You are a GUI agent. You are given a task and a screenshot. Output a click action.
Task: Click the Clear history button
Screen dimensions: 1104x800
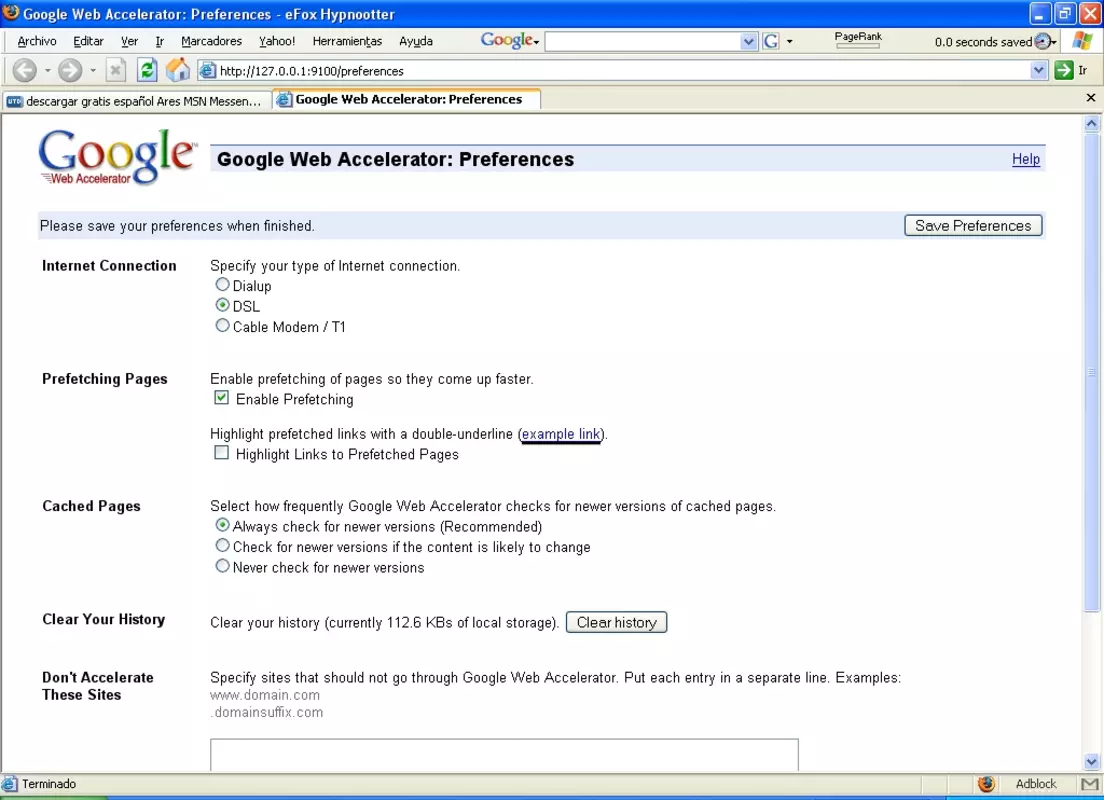616,623
